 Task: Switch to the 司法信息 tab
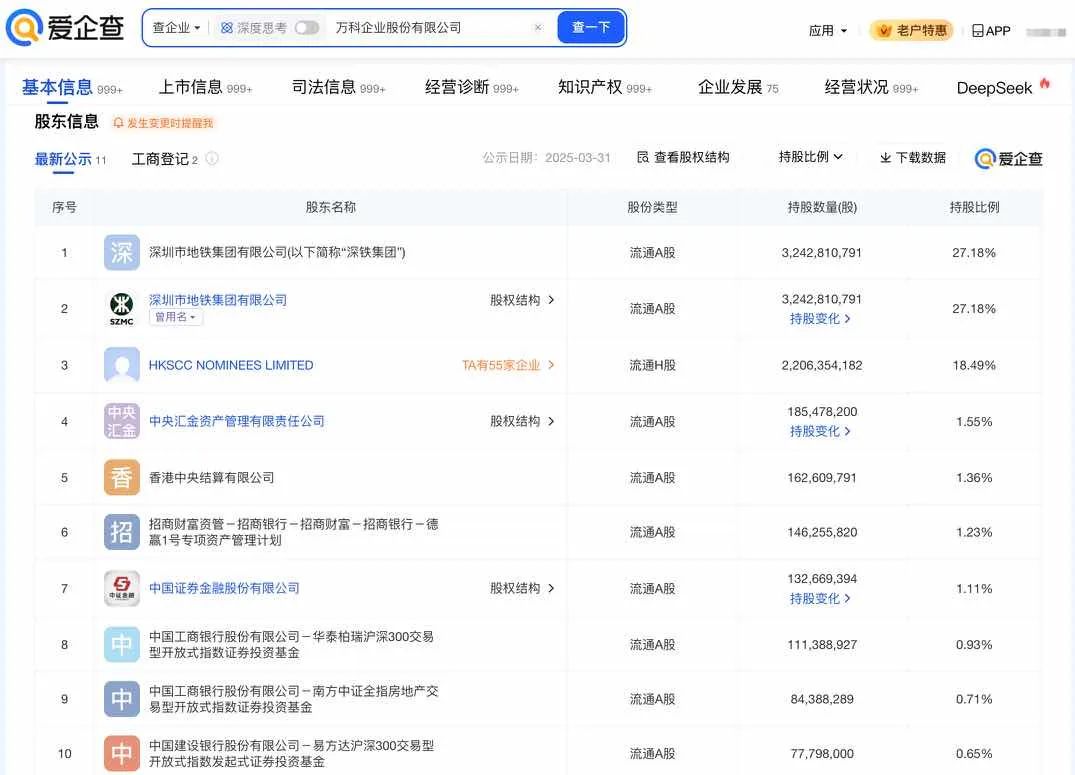coord(338,88)
